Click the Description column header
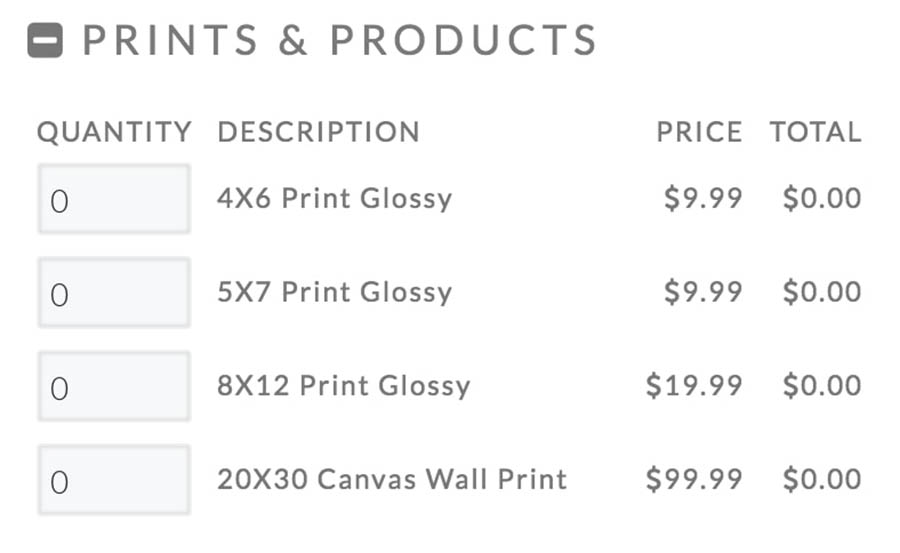Screen dimensions: 900x553 [318, 132]
